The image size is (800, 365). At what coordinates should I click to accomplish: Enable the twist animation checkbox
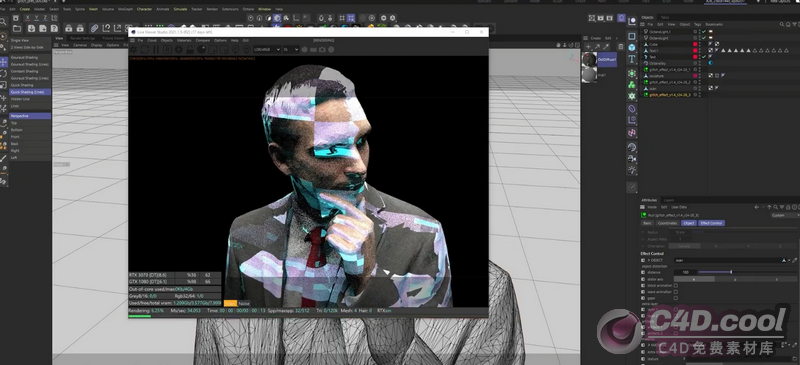click(676, 285)
